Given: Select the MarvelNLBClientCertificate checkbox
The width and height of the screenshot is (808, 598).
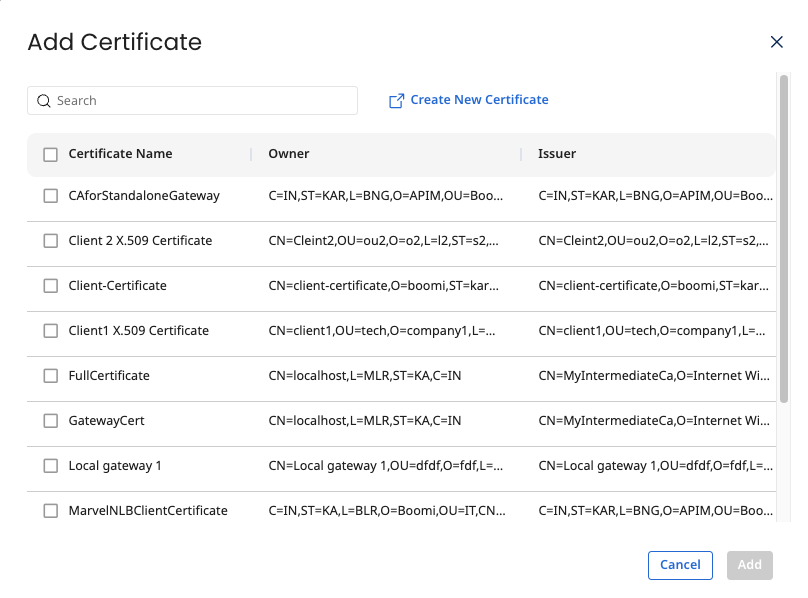Looking at the screenshot, I should click(50, 510).
